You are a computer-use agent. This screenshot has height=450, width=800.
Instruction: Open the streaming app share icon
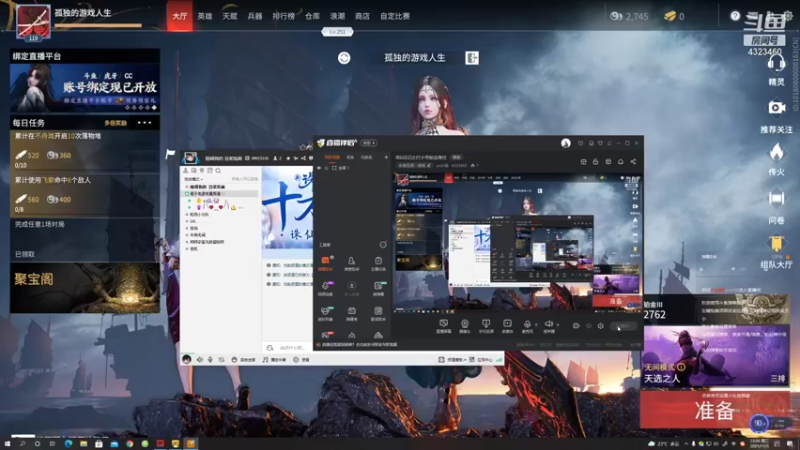pyautogui.click(x=633, y=161)
